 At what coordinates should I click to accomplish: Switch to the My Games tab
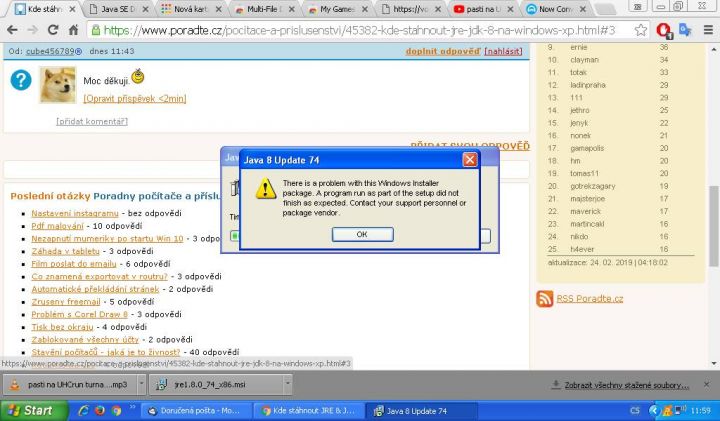(336, 9)
